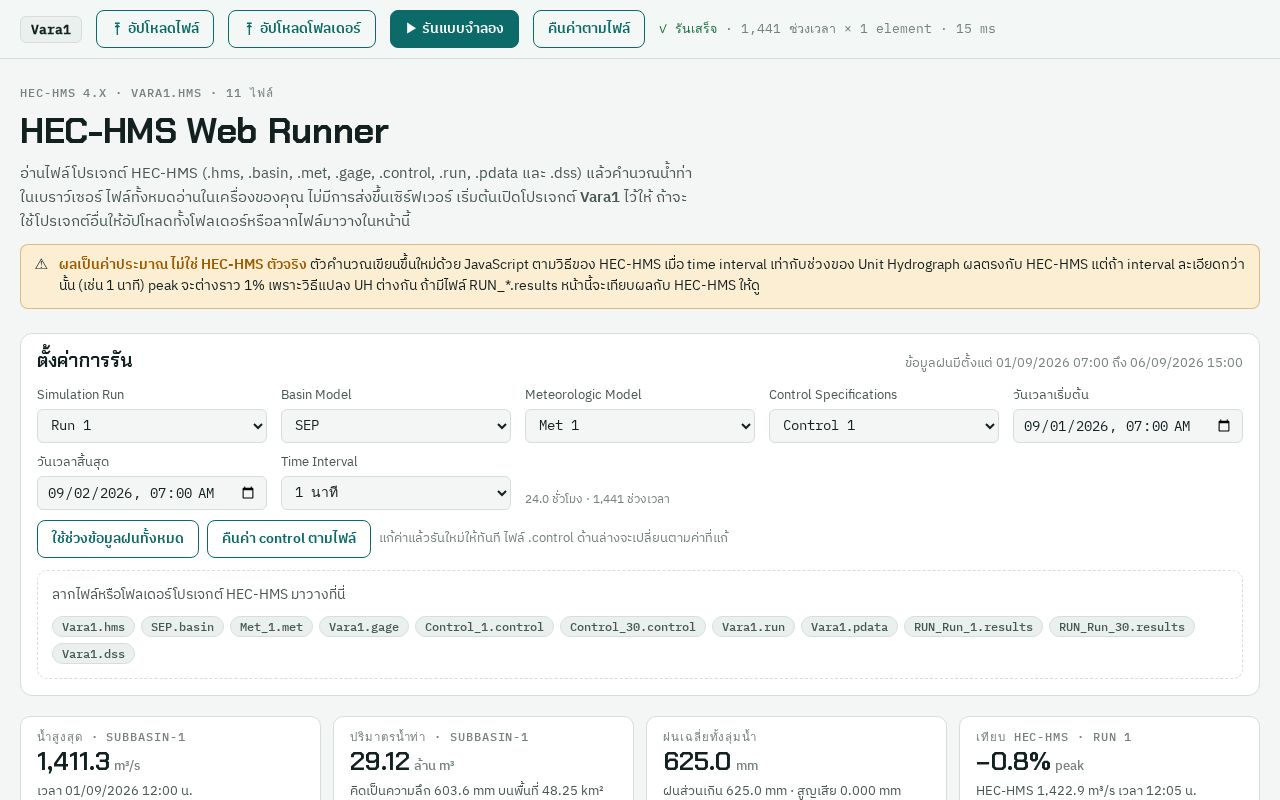Click the 625.0 mm rainfall value
This screenshot has height=800, width=1280.
coord(711,762)
